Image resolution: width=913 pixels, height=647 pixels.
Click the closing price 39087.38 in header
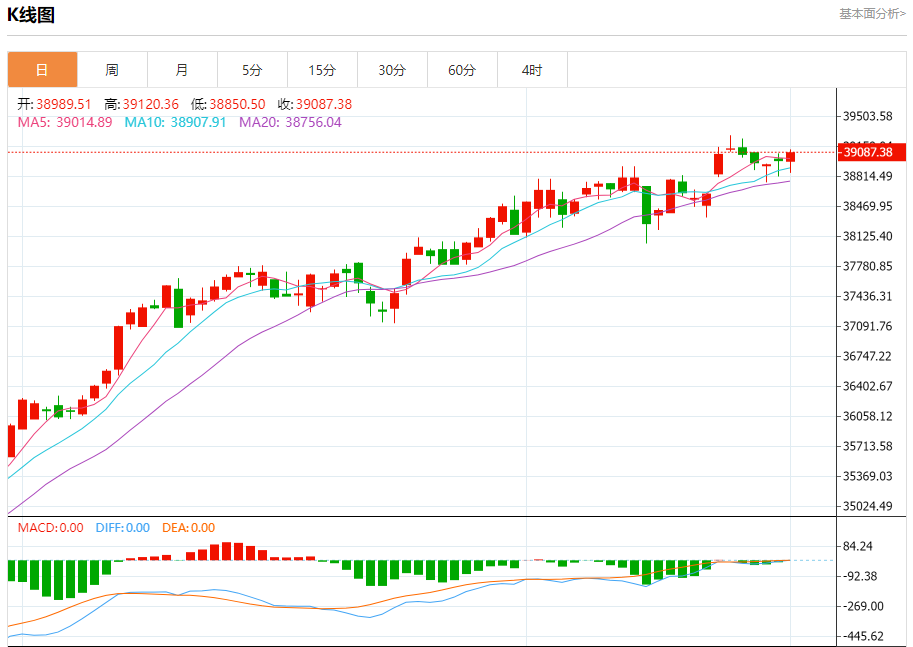[x=324, y=104]
